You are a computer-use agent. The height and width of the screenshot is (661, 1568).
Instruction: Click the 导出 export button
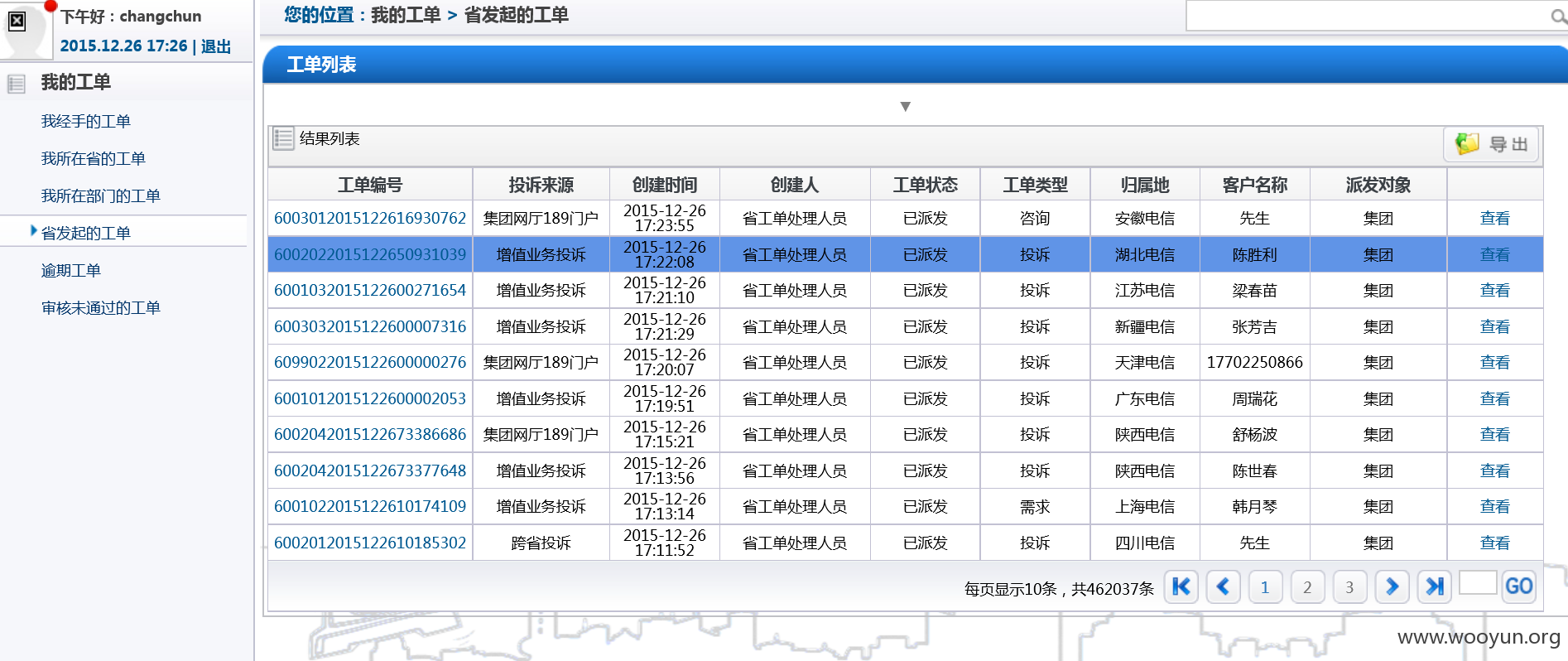tap(1492, 144)
